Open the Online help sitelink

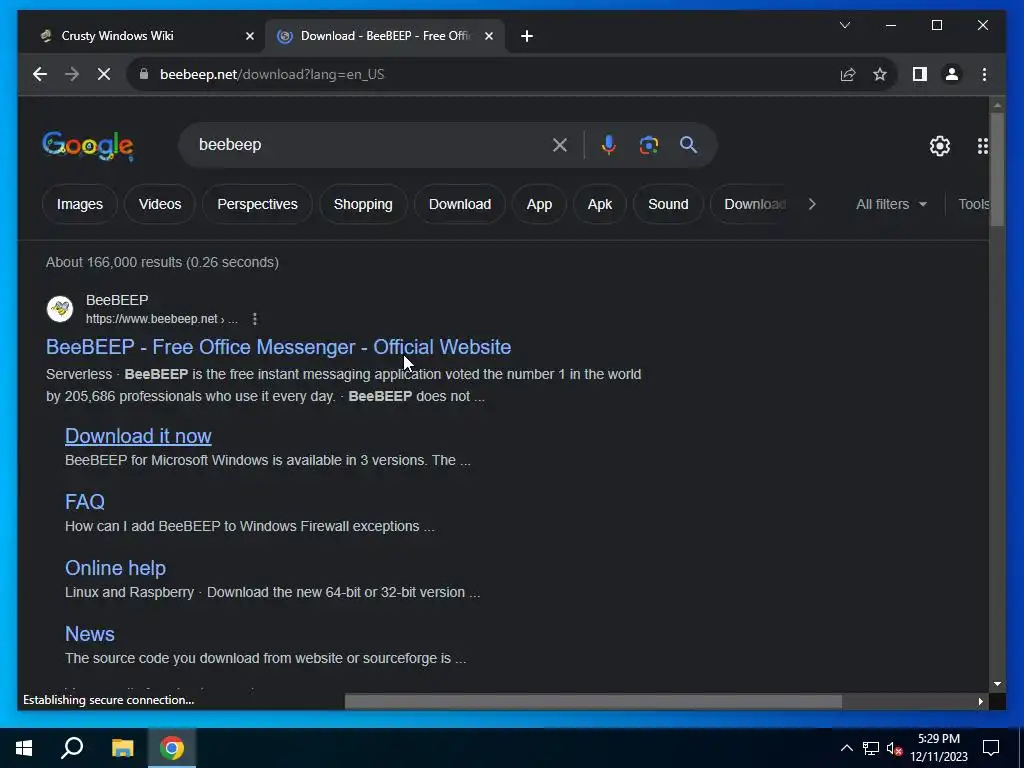coord(116,568)
